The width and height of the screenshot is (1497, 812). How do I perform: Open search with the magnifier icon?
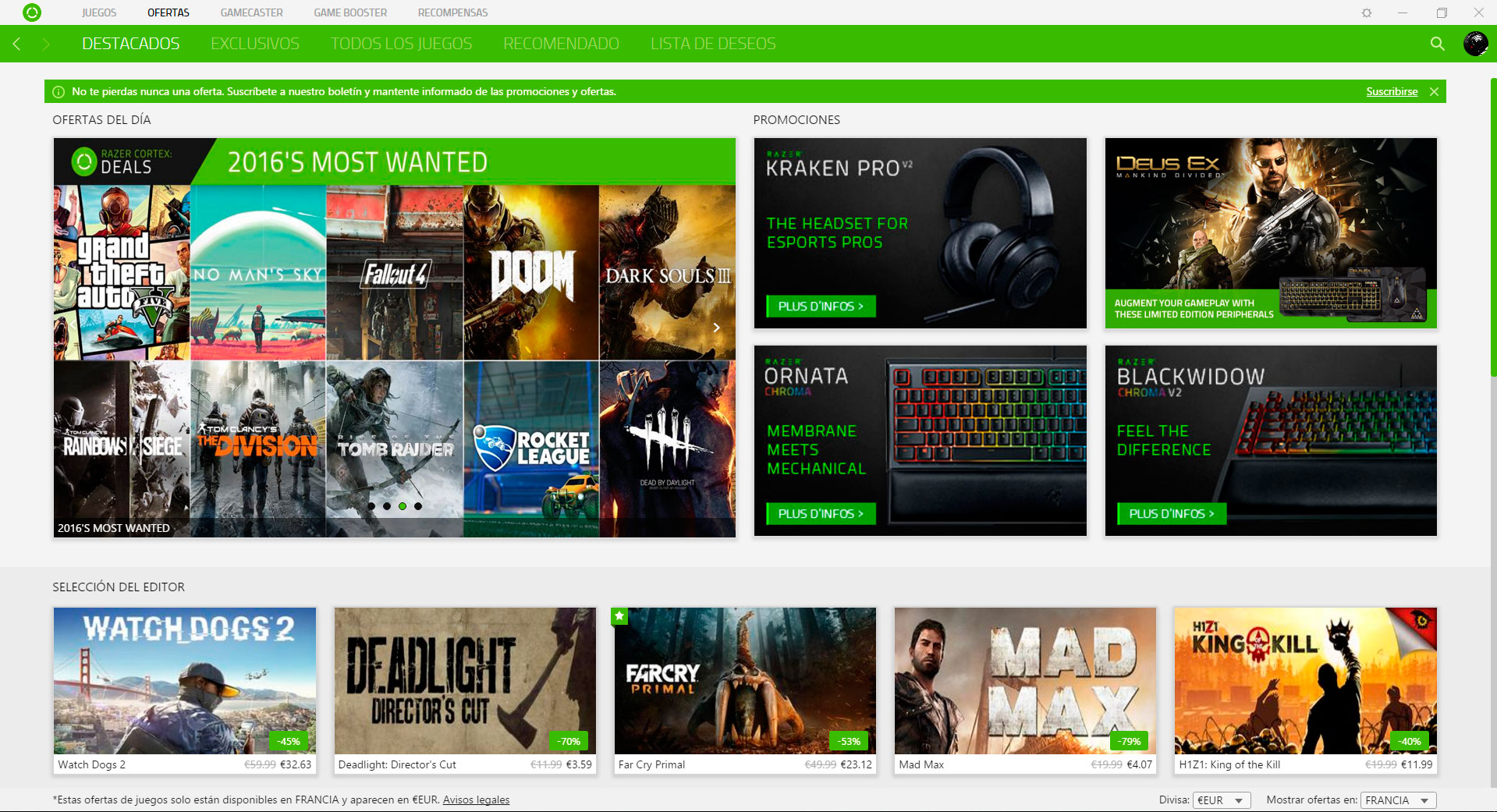tap(1438, 44)
